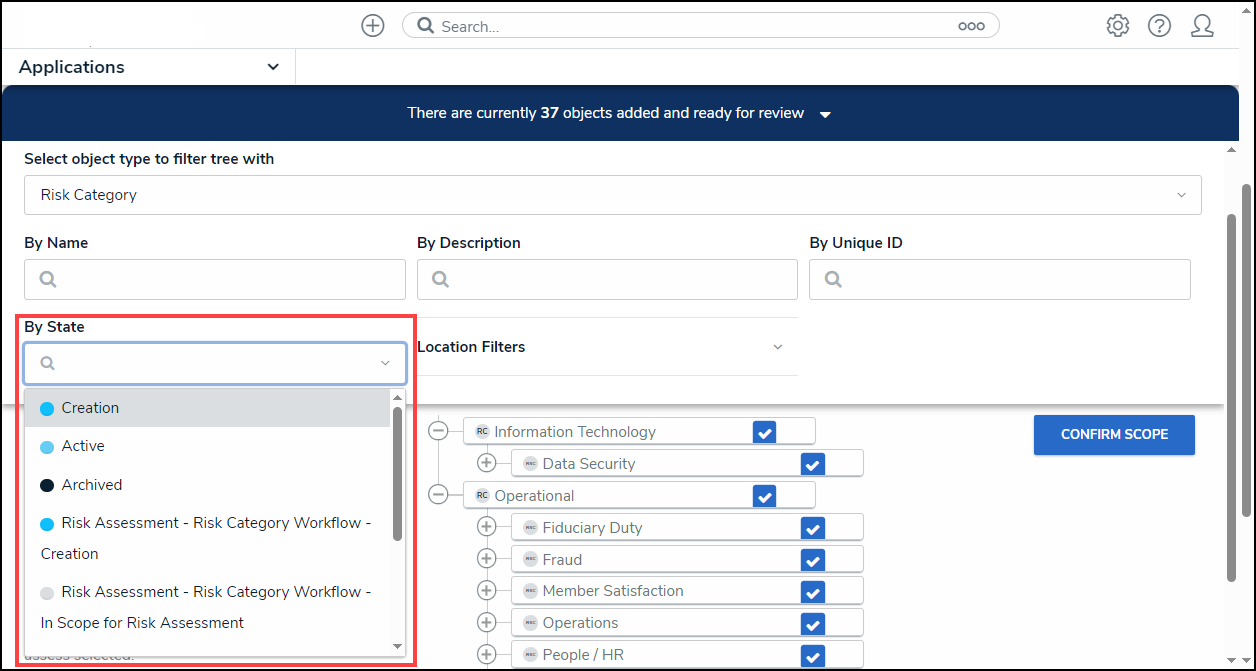
Task: Collapse the Information Technology tree node
Action: 438,431
